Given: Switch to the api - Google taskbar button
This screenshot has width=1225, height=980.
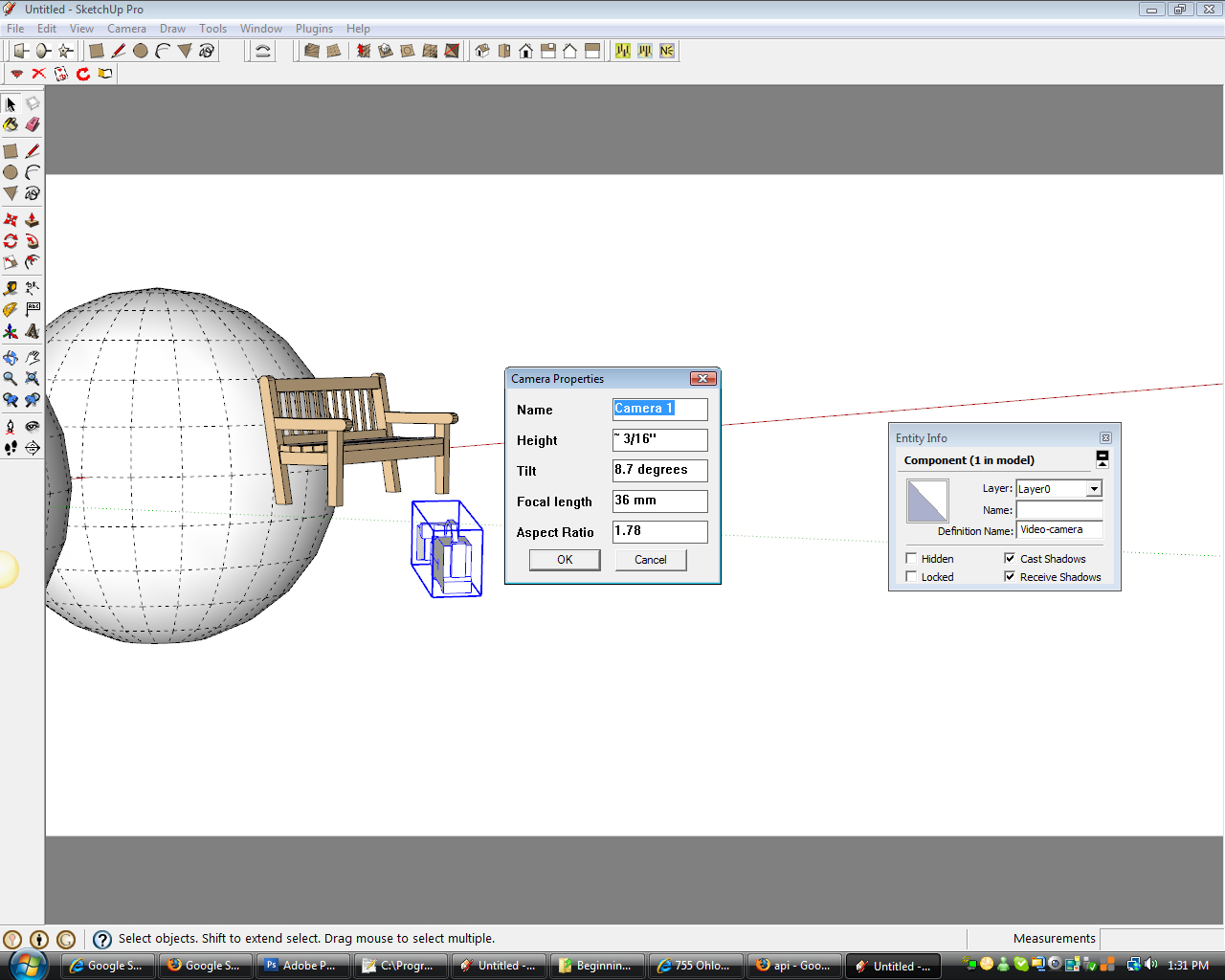Looking at the screenshot, I should (794, 966).
